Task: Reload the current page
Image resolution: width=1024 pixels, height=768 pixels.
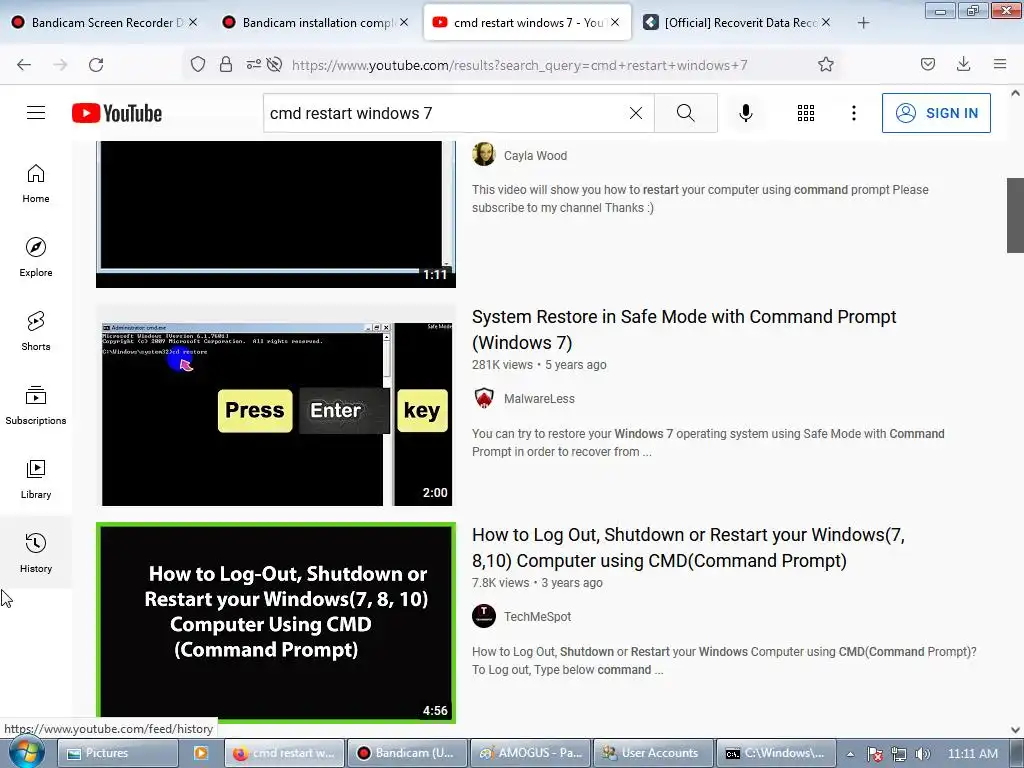Action: pyautogui.click(x=96, y=65)
